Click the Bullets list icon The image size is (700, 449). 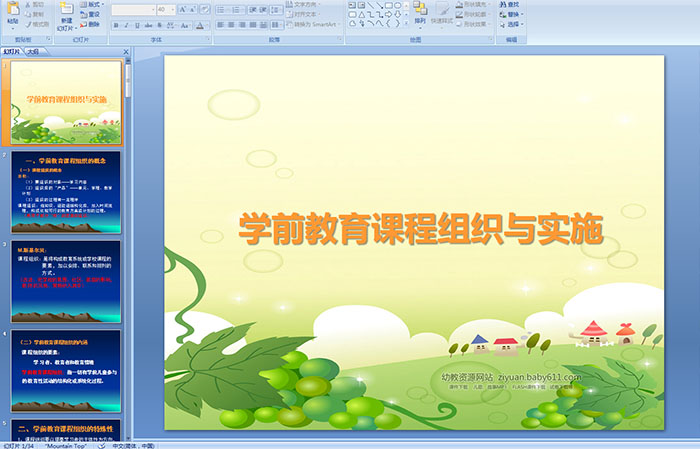coord(223,10)
